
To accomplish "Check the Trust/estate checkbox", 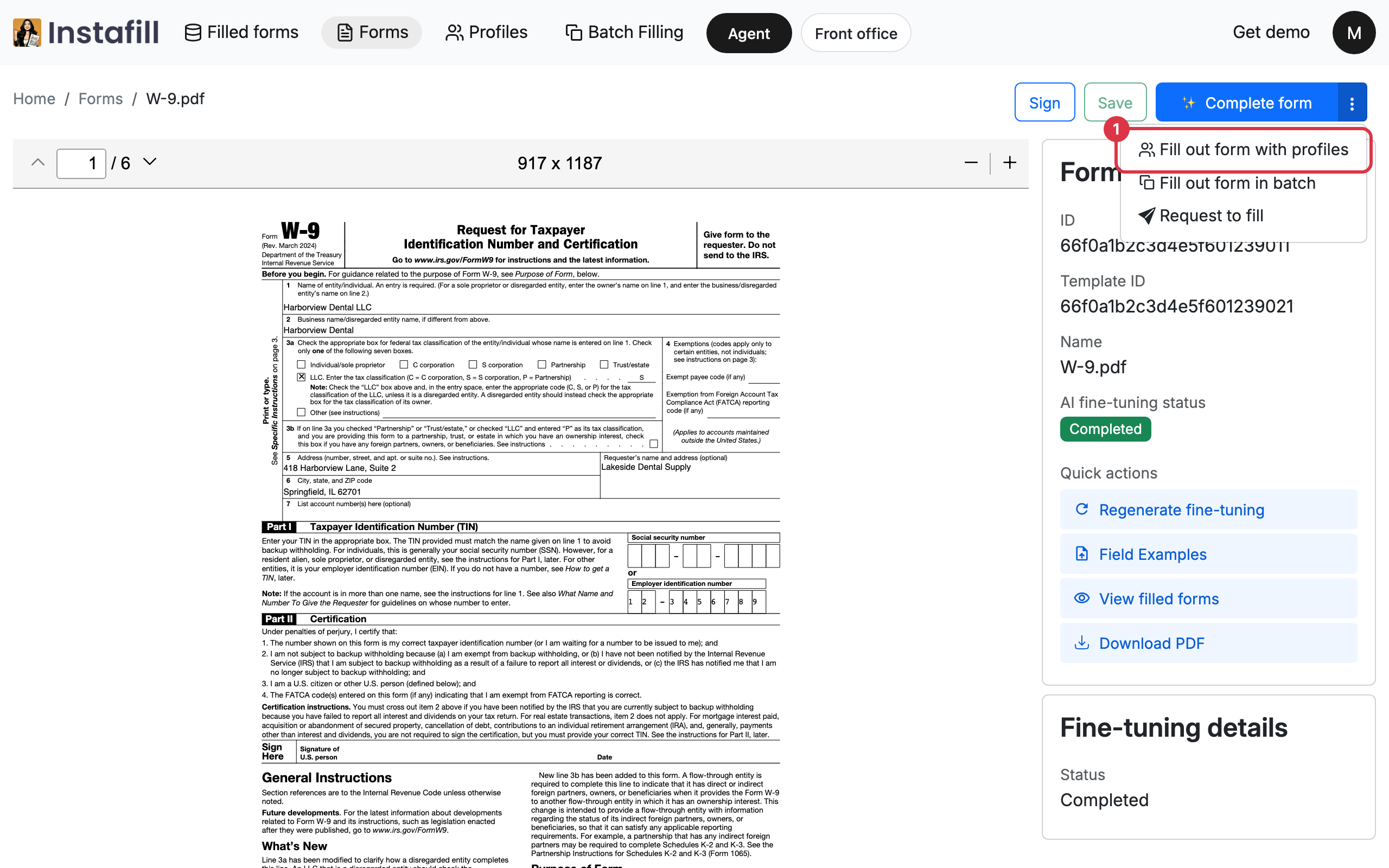I will [x=604, y=365].
